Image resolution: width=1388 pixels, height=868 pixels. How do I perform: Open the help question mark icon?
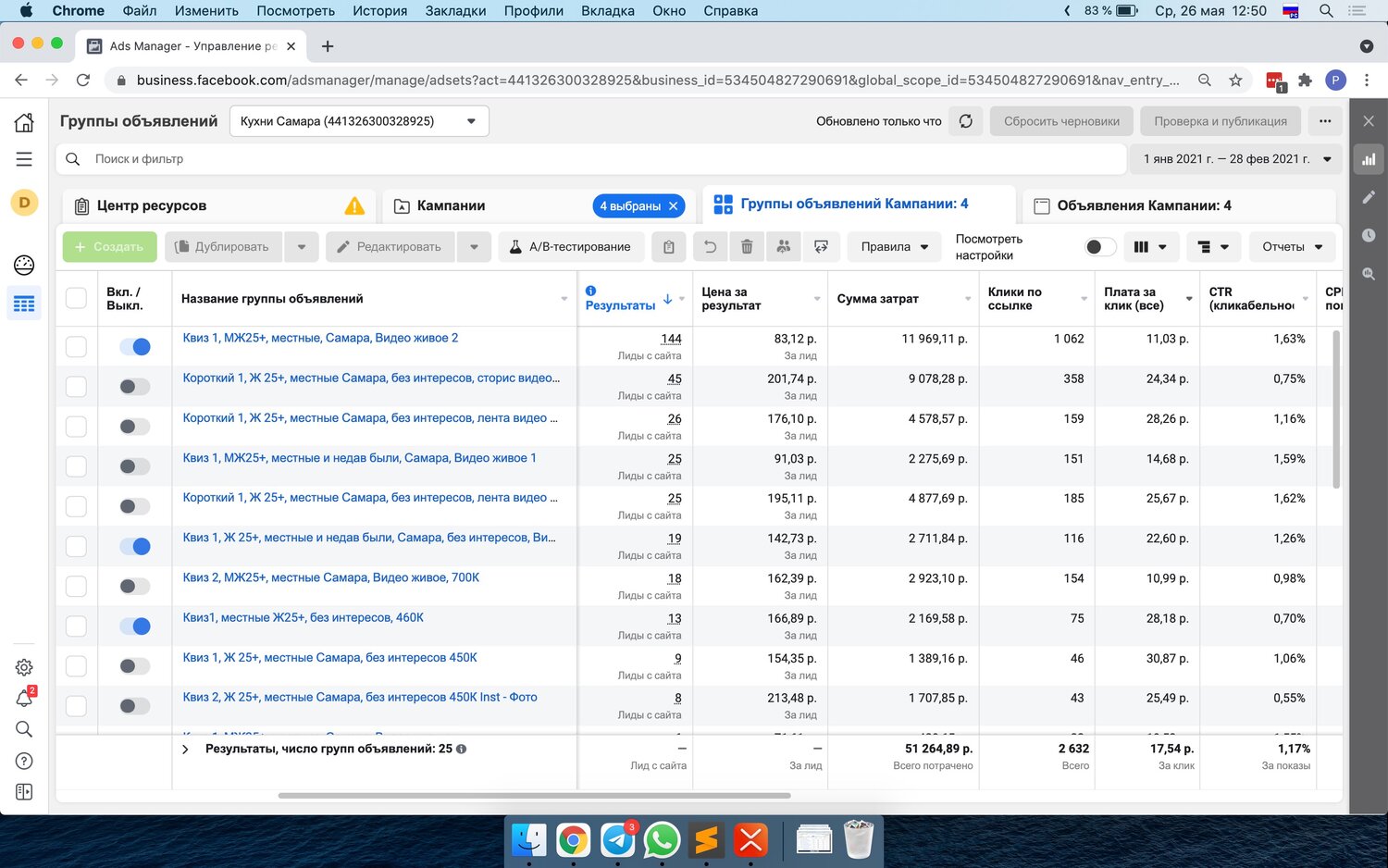(x=24, y=761)
